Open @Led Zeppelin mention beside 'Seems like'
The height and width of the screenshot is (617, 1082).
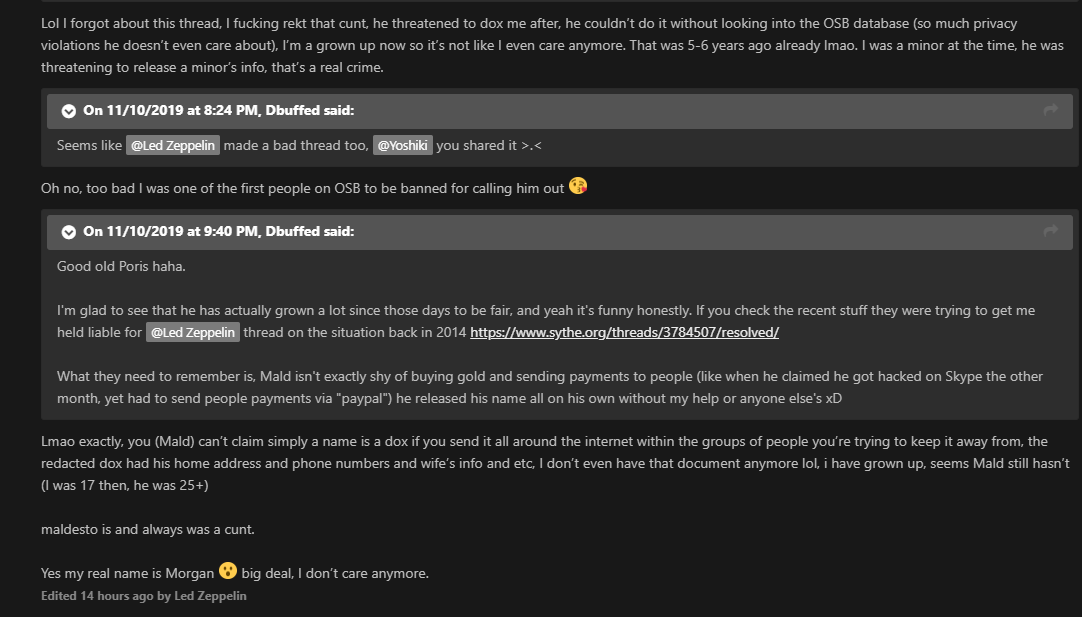click(173, 145)
